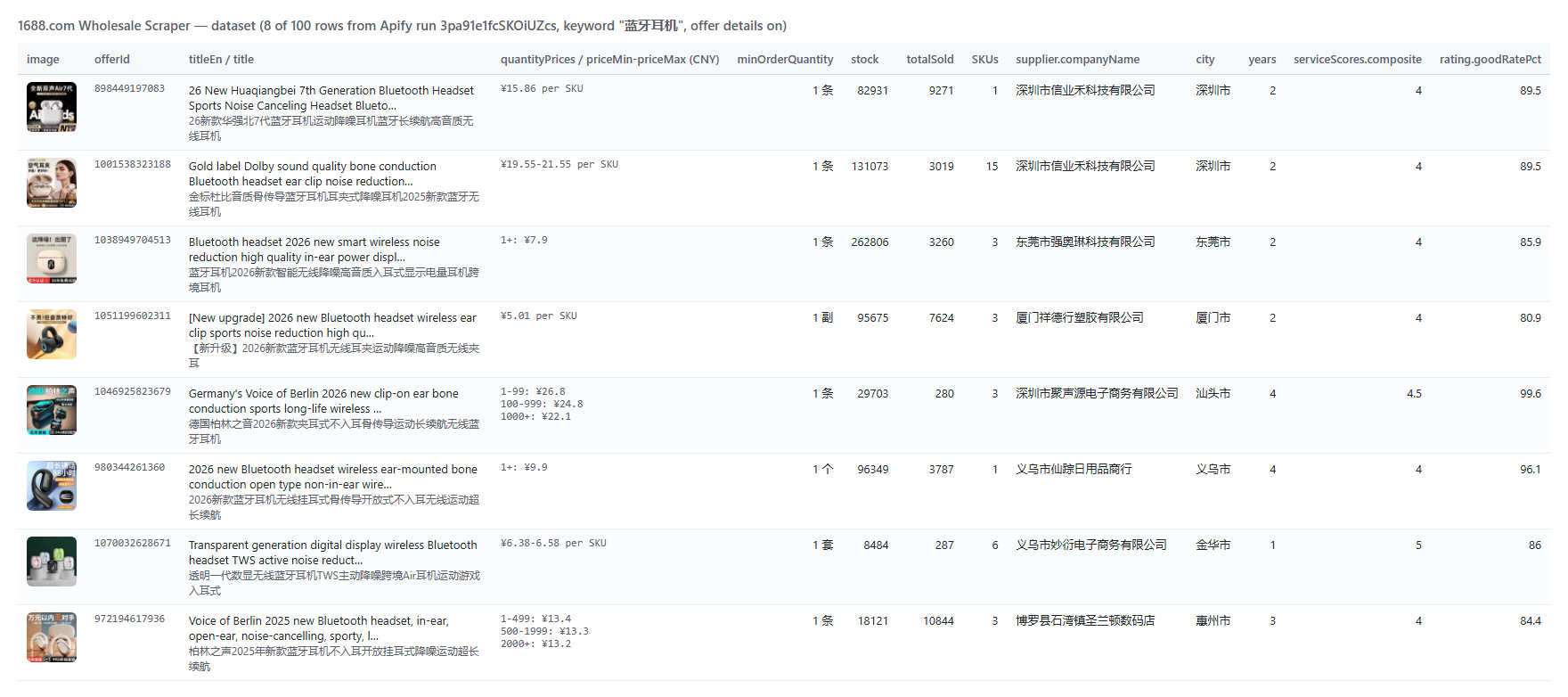Click the minOrderQuantity column header
This screenshot has width=1568, height=697.
[785, 60]
